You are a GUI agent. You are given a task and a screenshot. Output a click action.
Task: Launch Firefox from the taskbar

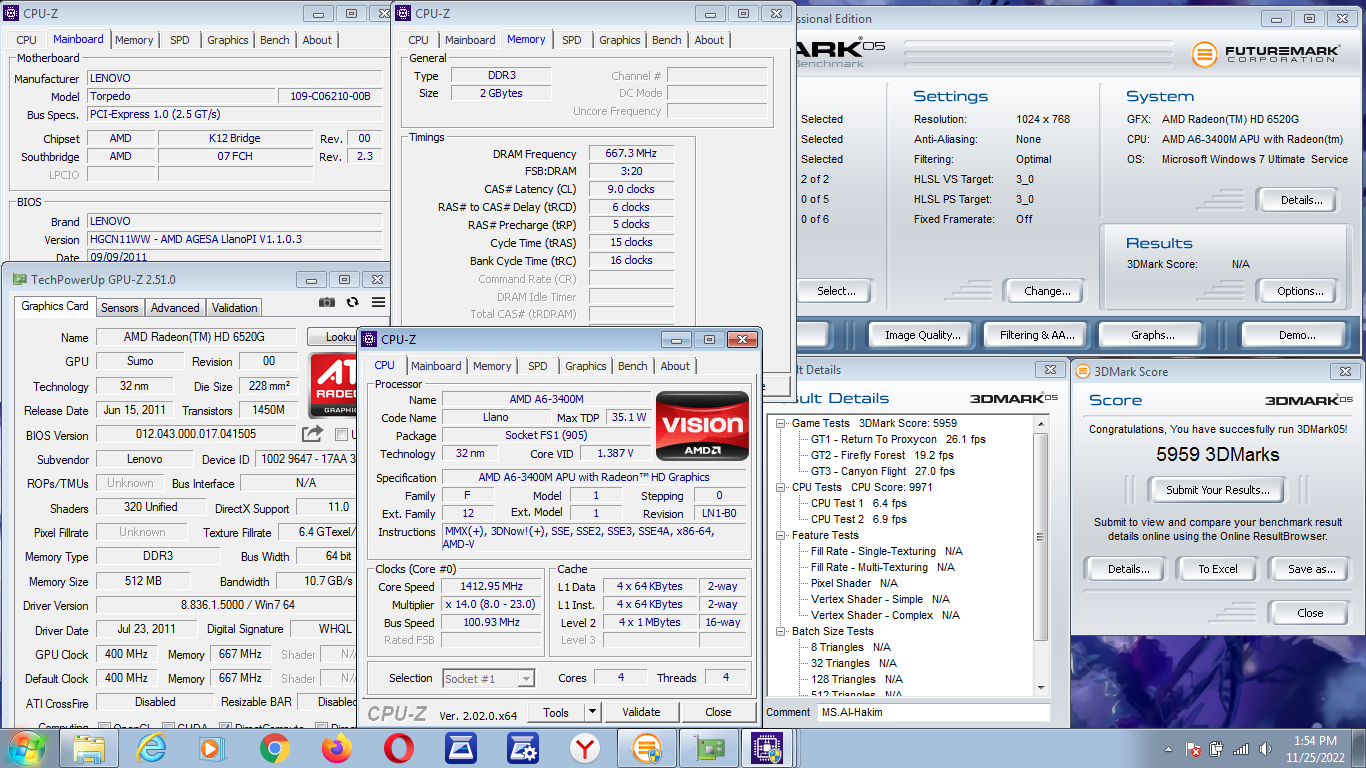pos(337,748)
